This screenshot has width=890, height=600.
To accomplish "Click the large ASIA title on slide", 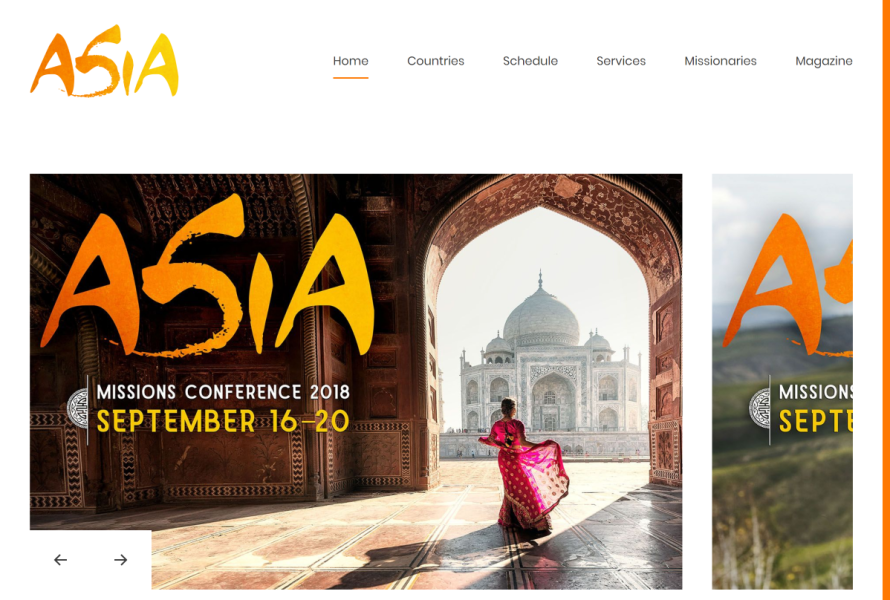I will 208,276.
